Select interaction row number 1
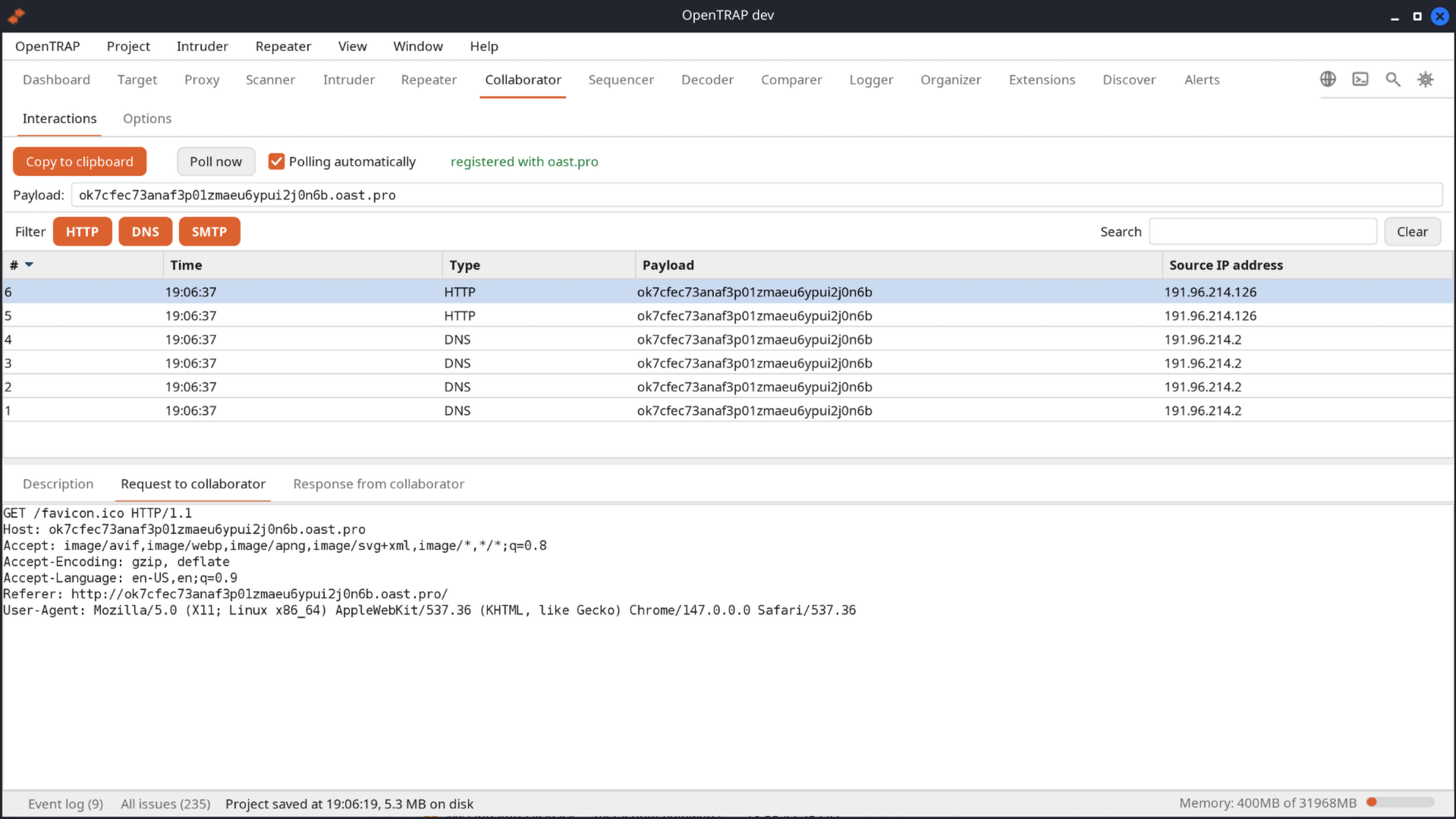 point(728,410)
